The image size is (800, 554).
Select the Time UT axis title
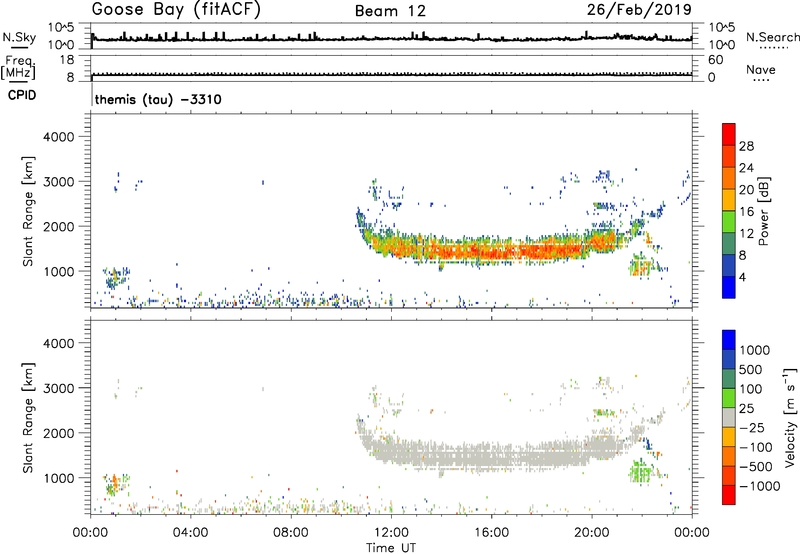391,548
